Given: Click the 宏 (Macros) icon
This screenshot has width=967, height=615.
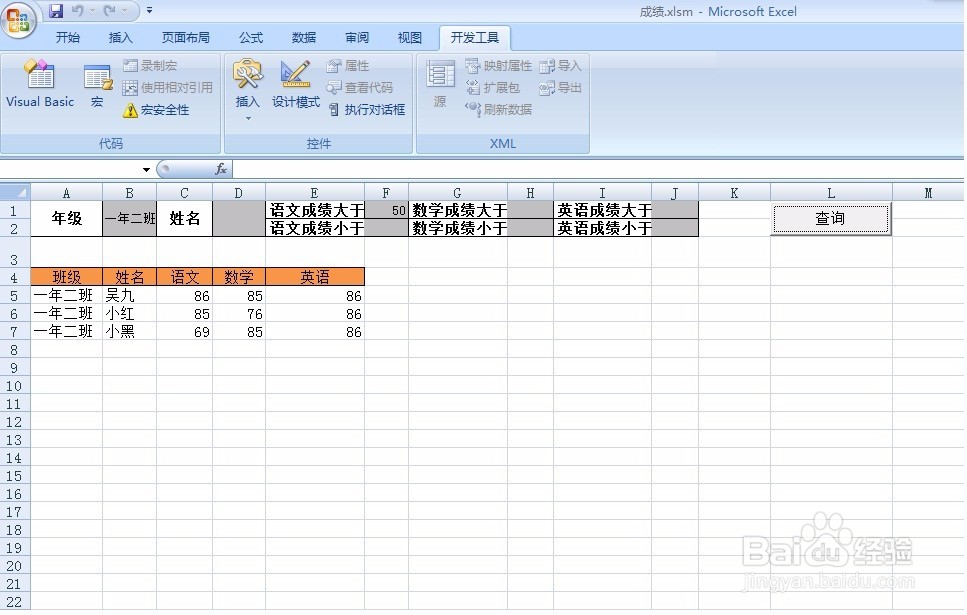Looking at the screenshot, I should click(x=96, y=88).
